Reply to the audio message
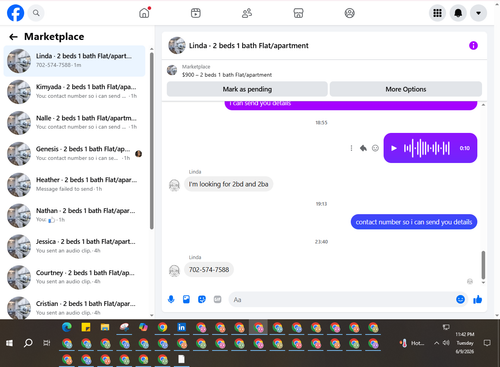The height and width of the screenshot is (367, 500). (x=363, y=148)
